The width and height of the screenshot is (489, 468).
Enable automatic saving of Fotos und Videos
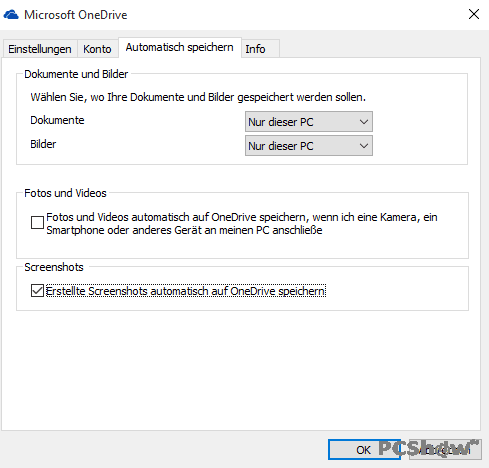tap(37, 223)
